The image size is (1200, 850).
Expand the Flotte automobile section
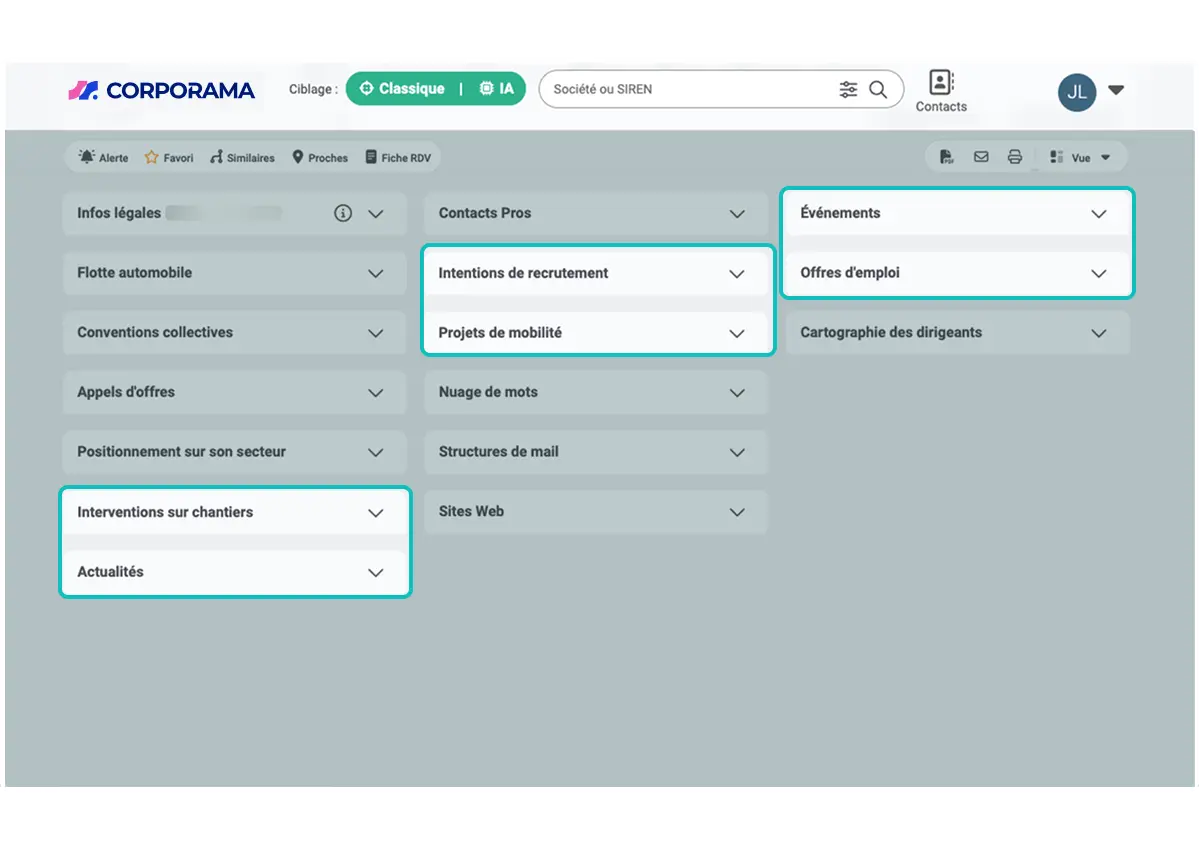pos(234,273)
